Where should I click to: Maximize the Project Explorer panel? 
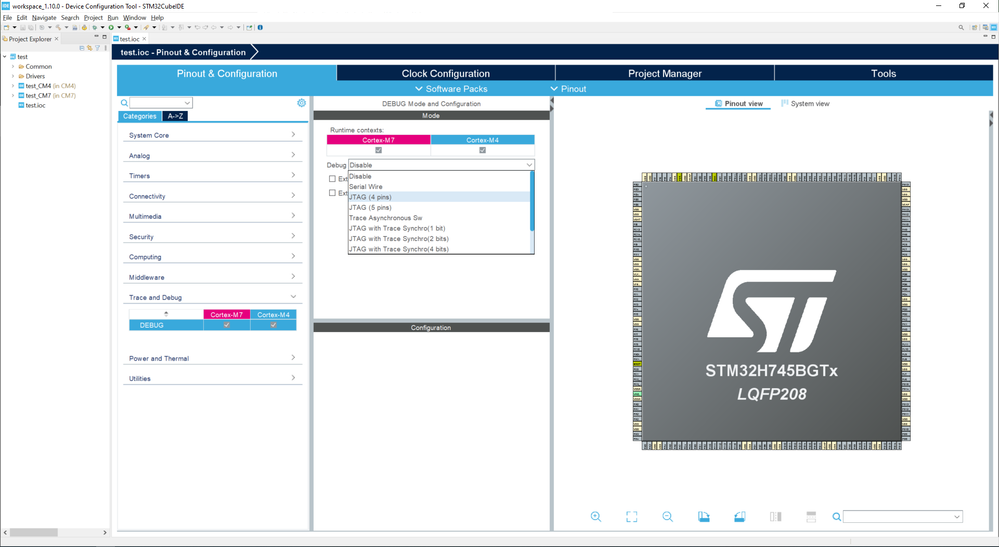click(x=104, y=37)
